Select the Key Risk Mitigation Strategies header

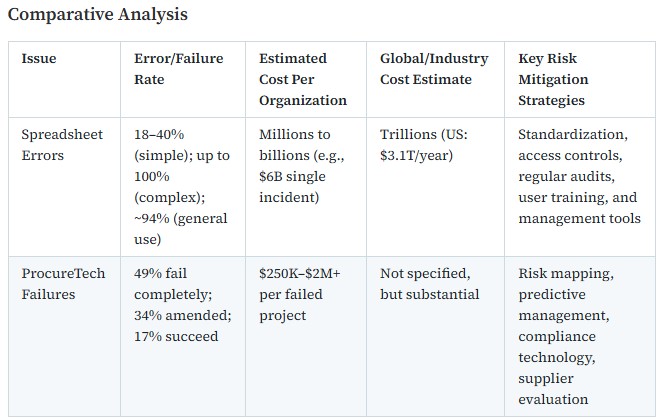[555, 79]
